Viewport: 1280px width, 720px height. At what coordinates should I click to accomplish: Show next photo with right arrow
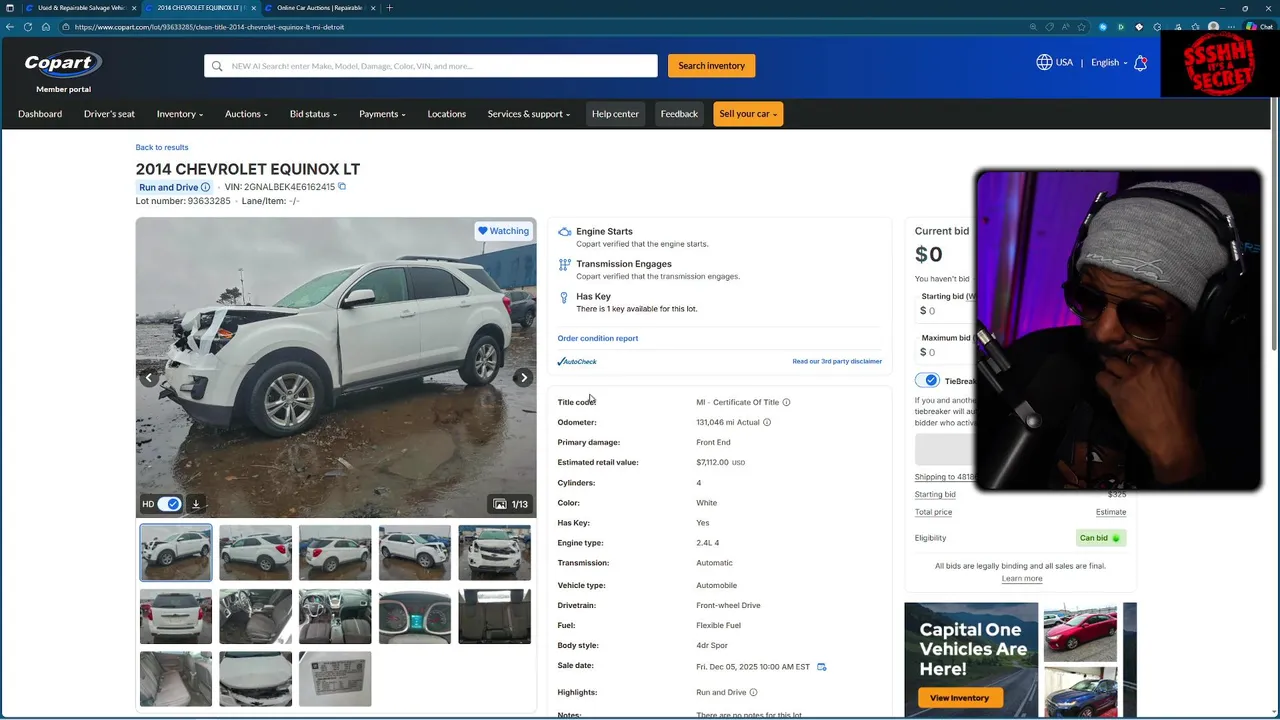(523, 378)
